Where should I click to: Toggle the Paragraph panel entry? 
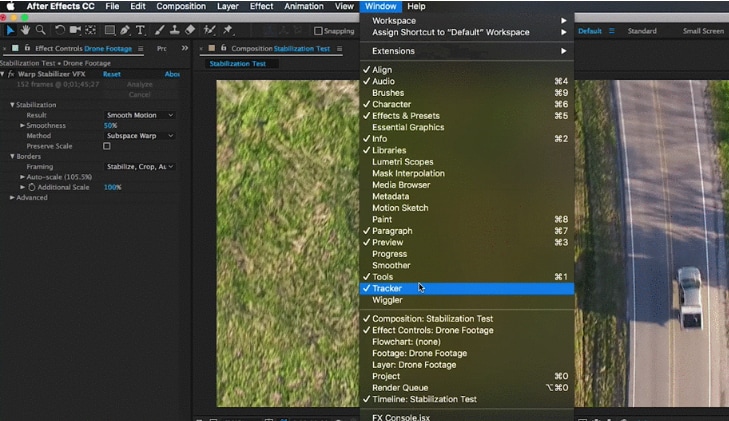(467, 231)
